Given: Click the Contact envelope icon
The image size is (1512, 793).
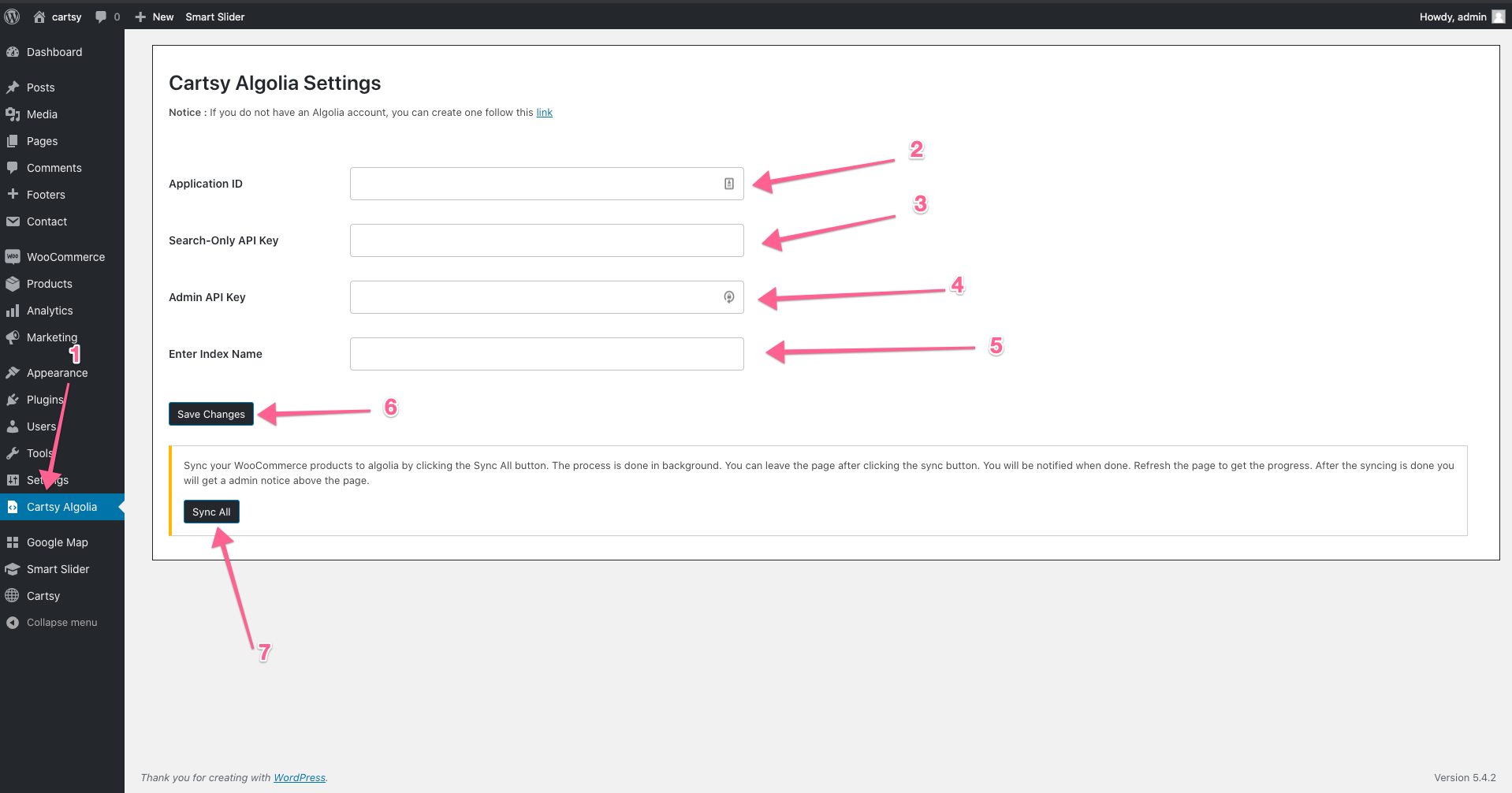Looking at the screenshot, I should click(x=13, y=222).
